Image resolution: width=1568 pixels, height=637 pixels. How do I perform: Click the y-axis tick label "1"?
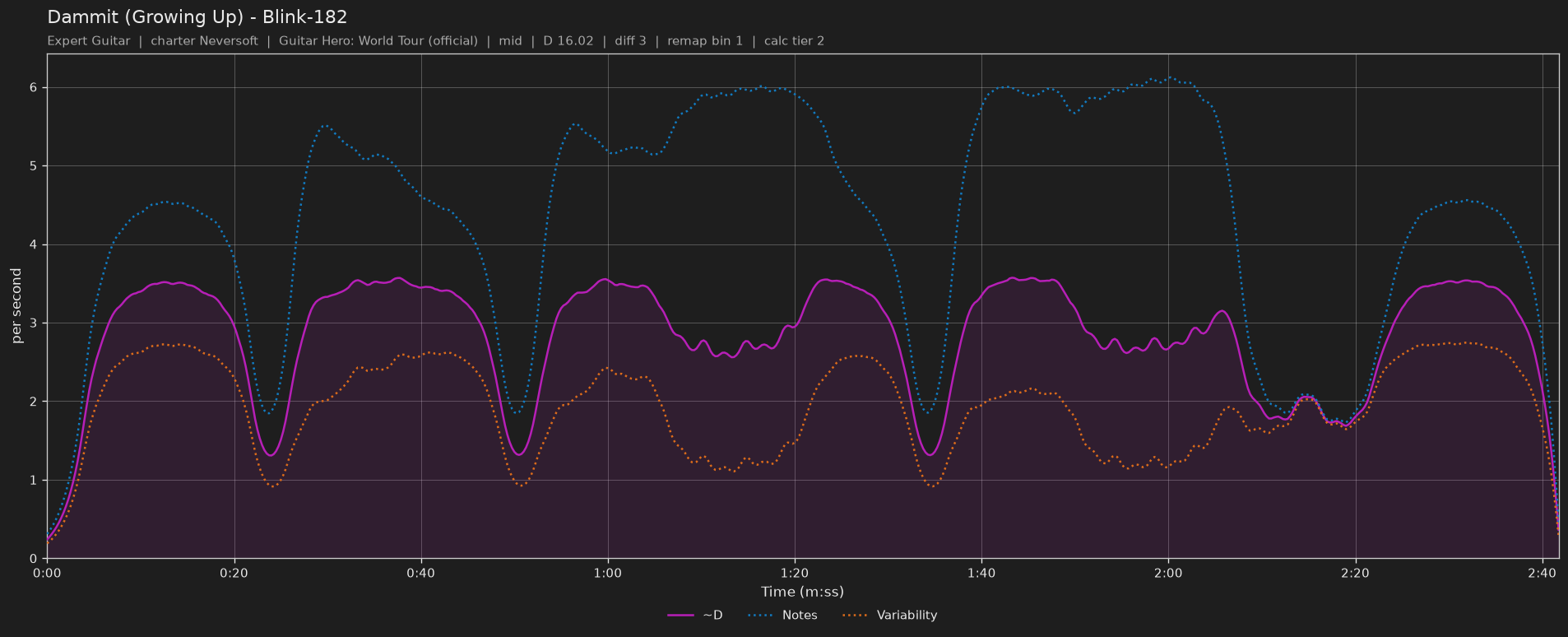[x=34, y=481]
